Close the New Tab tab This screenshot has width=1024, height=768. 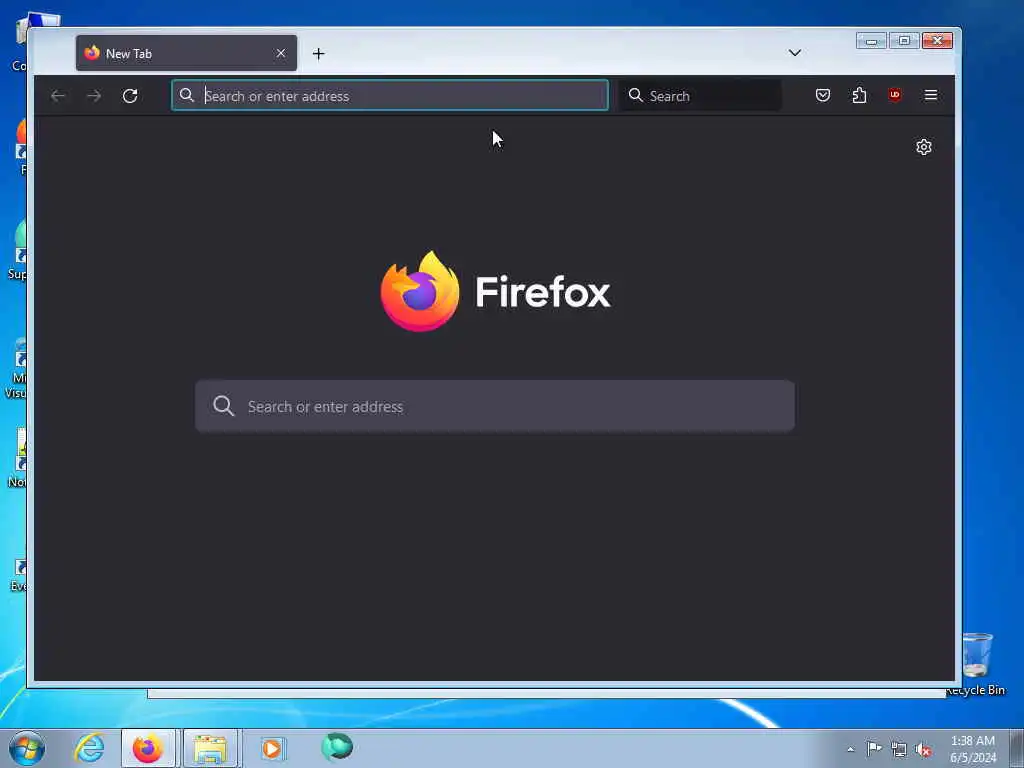[281, 53]
